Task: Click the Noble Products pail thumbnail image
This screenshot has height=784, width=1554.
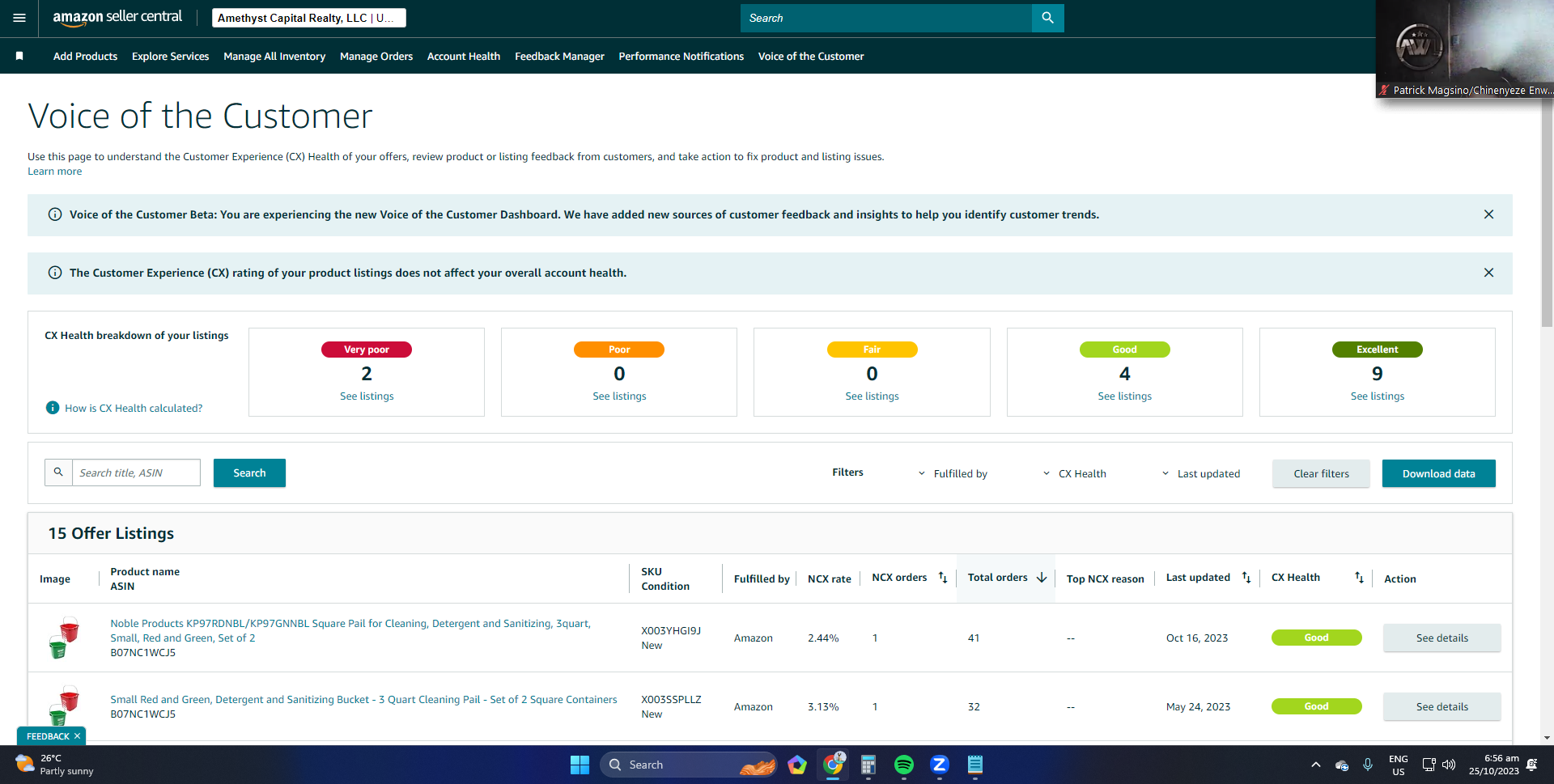Action: click(64, 638)
